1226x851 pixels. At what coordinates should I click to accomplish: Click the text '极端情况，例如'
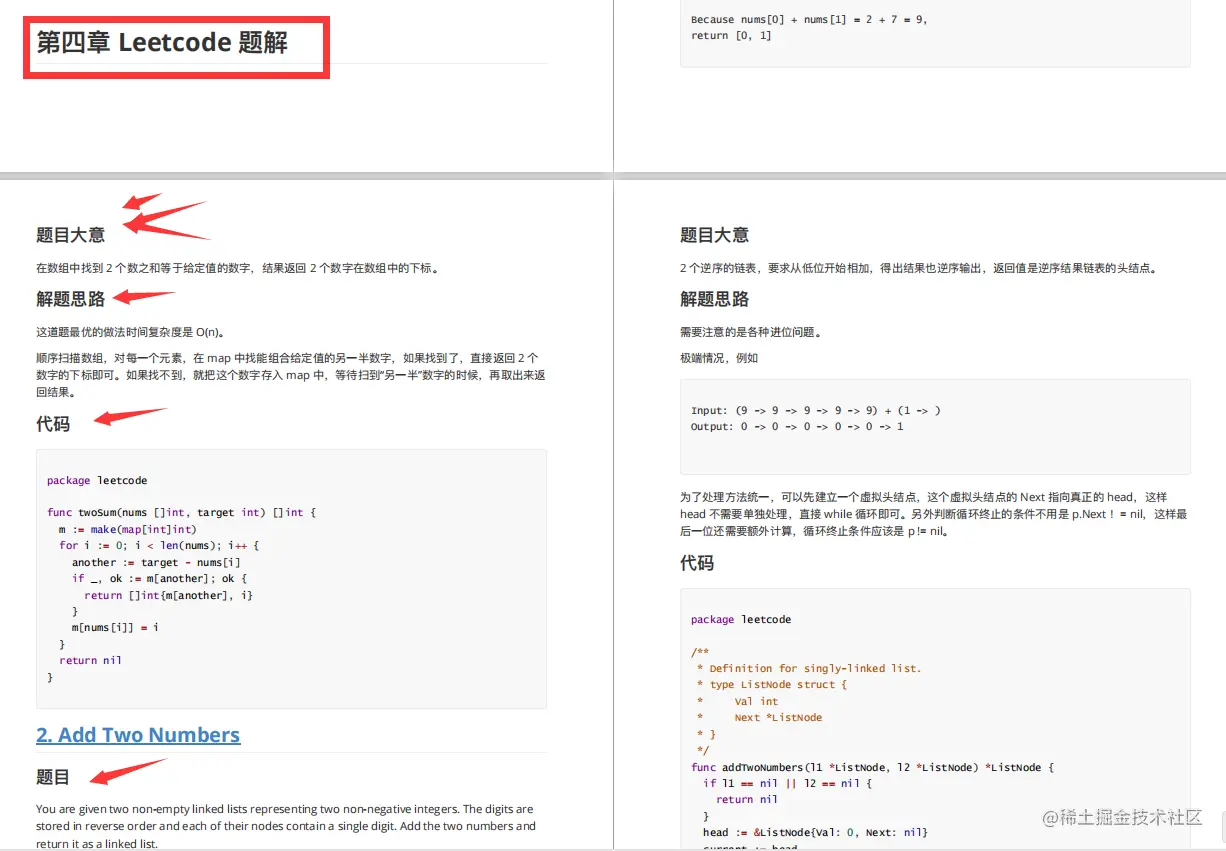click(719, 358)
